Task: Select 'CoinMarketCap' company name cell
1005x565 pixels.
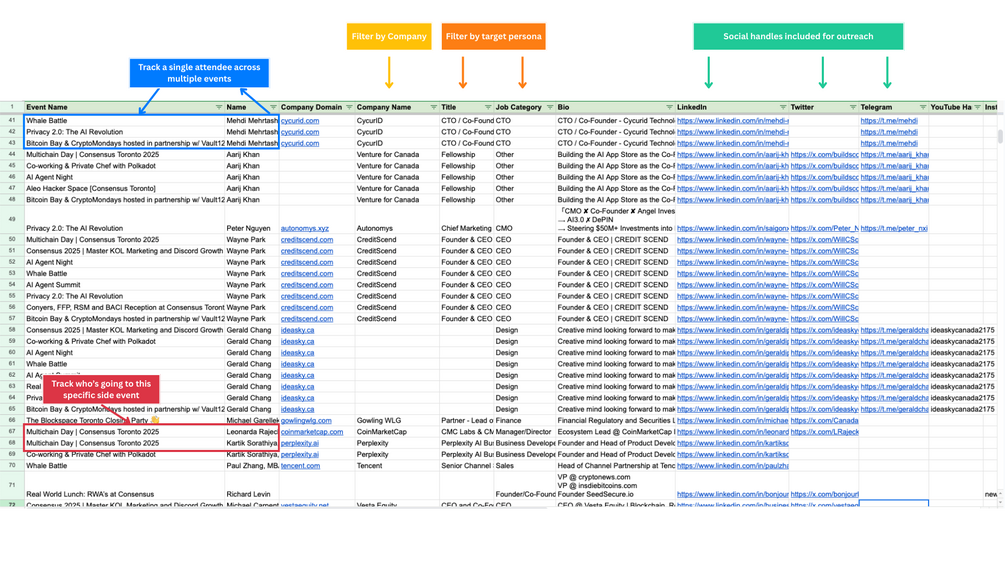Action: (397, 432)
